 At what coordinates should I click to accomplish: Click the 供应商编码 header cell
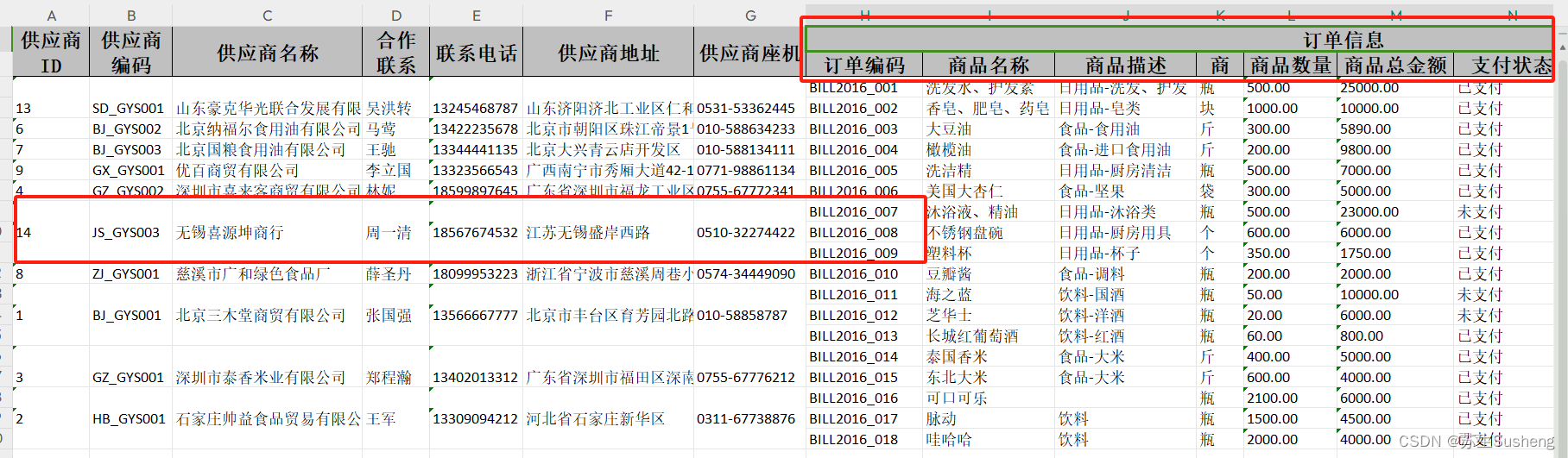(x=131, y=53)
